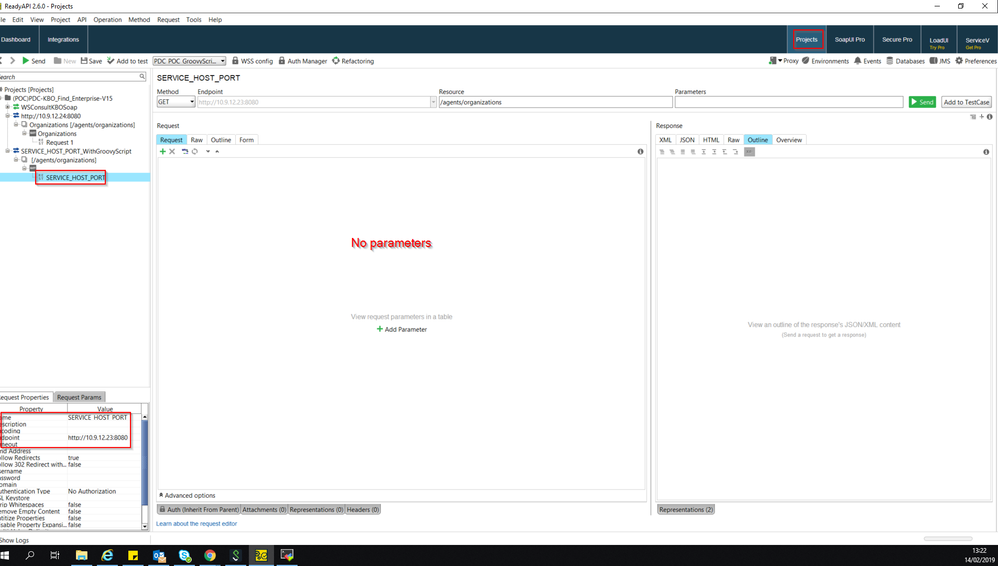Open the Learn about the request editor link
998x566 pixels.
point(196,524)
